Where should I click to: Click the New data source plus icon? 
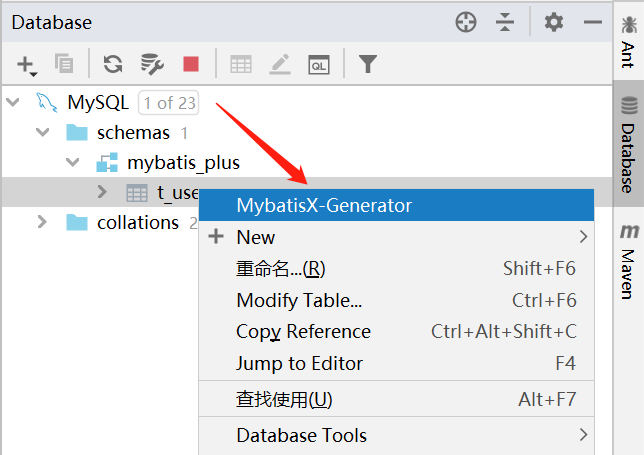[x=27, y=65]
